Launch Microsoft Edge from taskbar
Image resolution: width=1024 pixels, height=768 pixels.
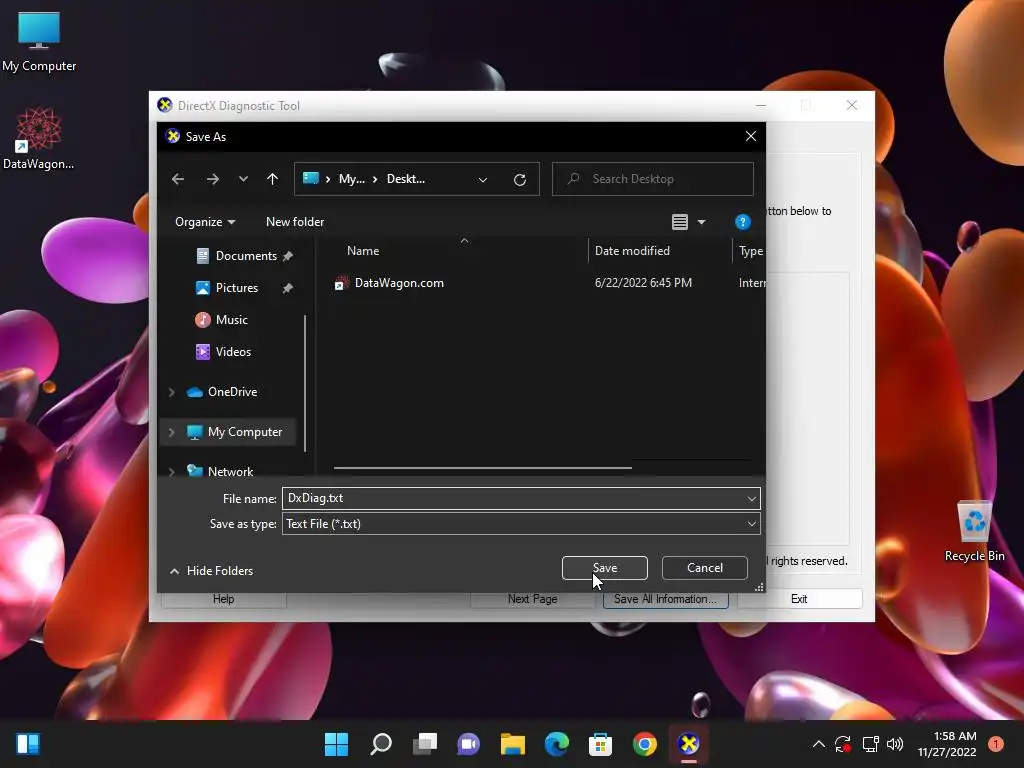[x=556, y=744]
